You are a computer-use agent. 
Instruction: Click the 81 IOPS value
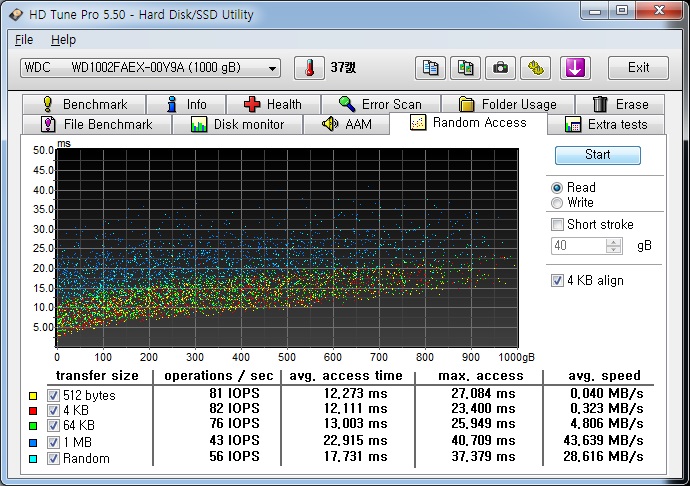coord(235,393)
